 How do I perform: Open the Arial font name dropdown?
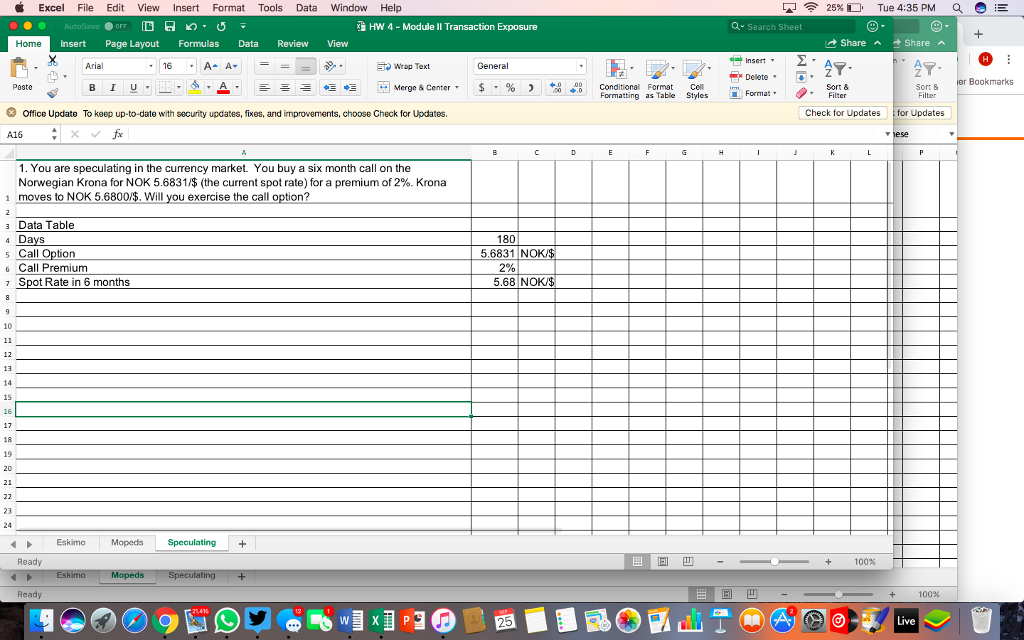click(x=116, y=65)
